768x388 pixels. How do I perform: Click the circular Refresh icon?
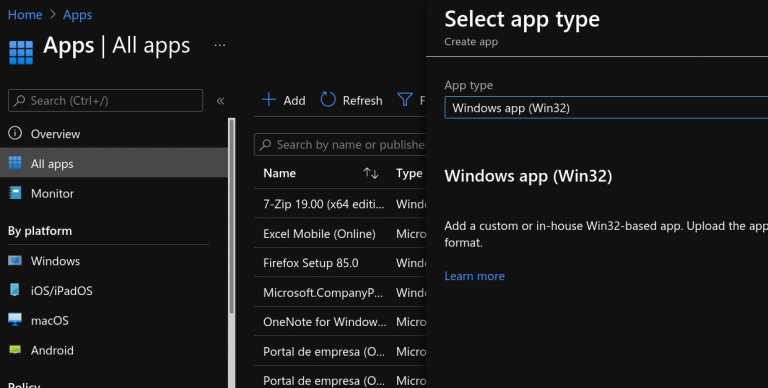tap(328, 99)
